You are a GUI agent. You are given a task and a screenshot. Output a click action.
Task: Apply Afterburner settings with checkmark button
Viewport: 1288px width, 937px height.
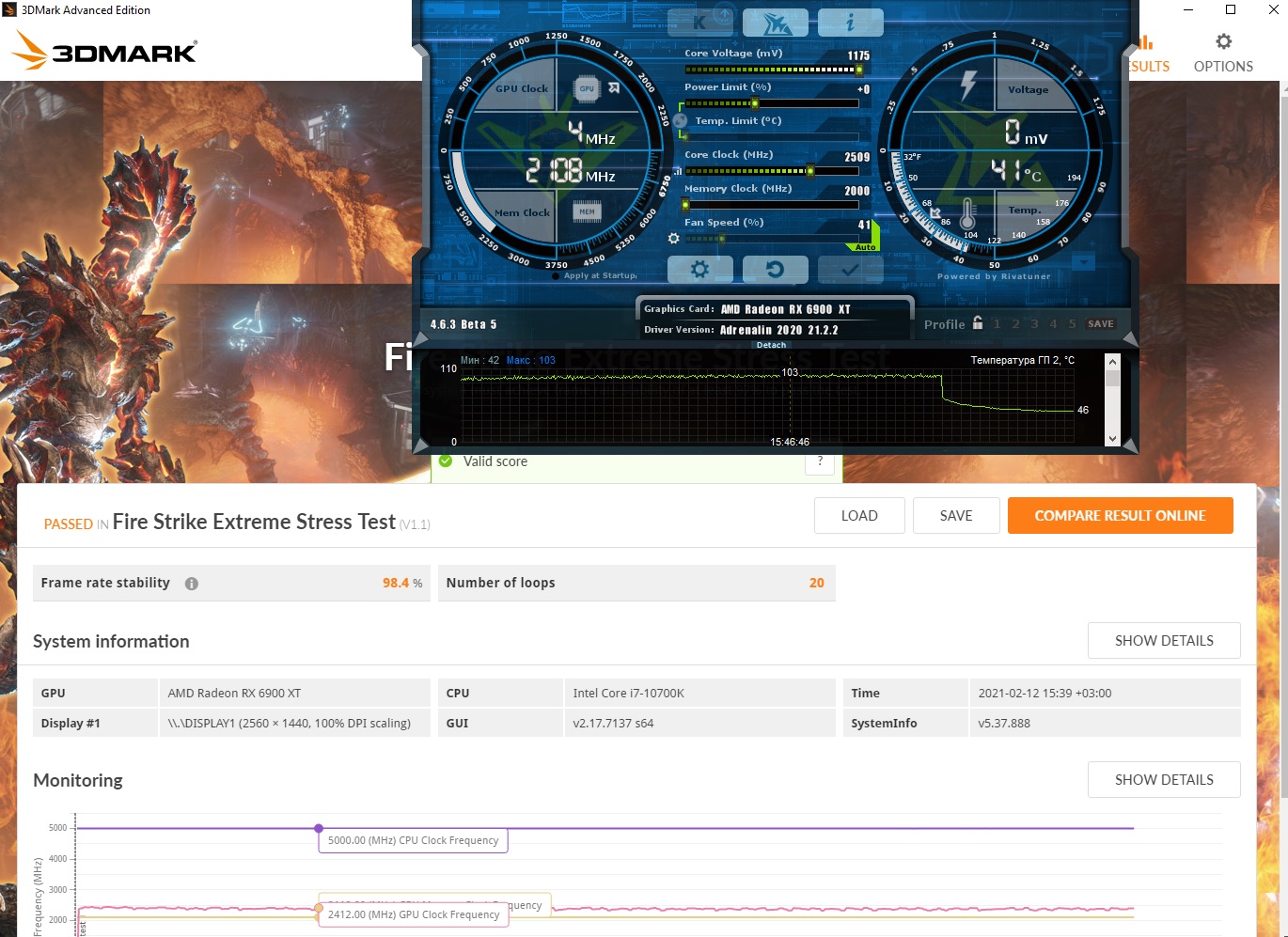851,270
